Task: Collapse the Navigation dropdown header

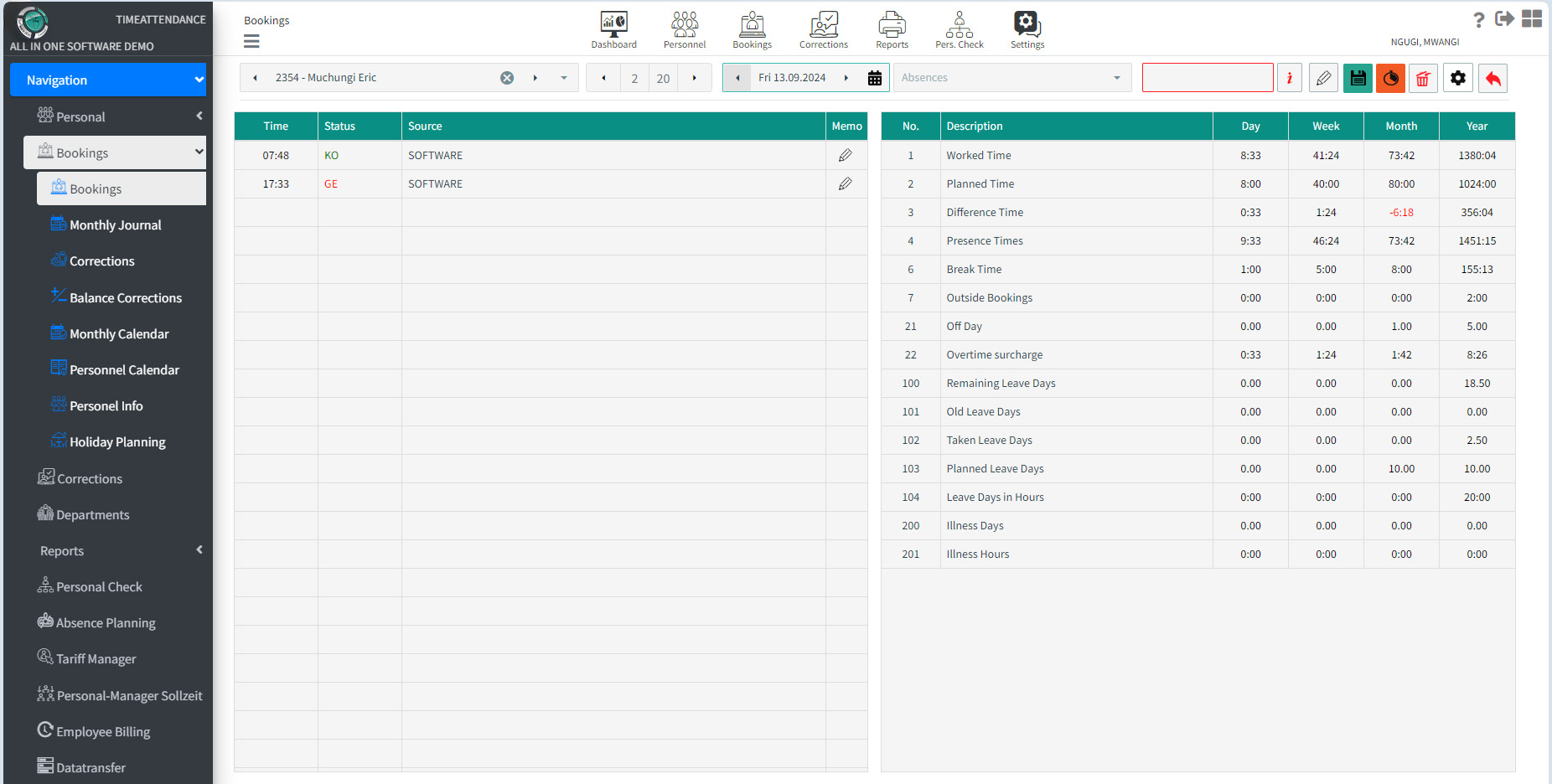Action: (x=108, y=80)
